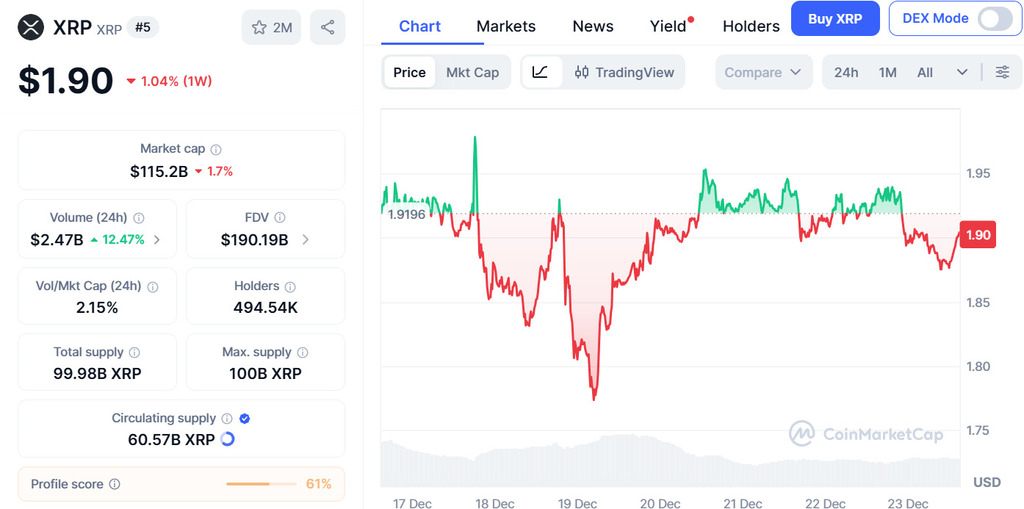Open the Compare dropdown
This screenshot has height=509, width=1024.
[763, 72]
